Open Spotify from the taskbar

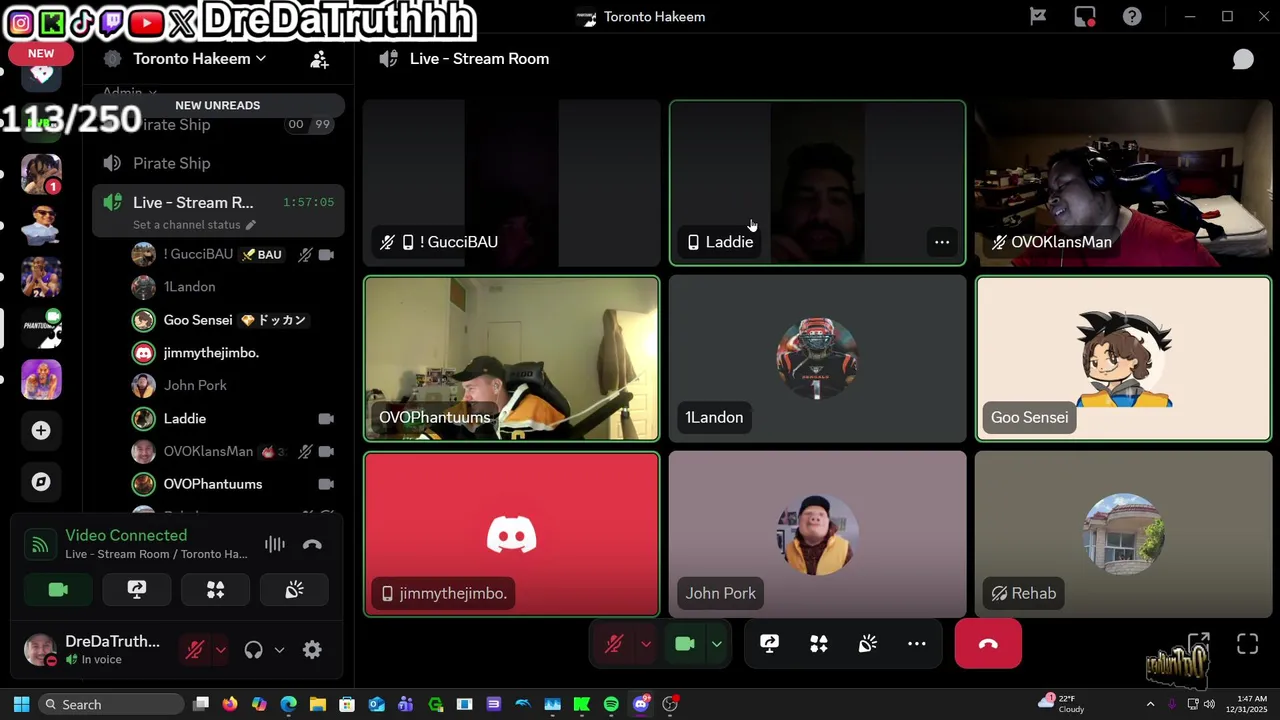click(x=611, y=704)
